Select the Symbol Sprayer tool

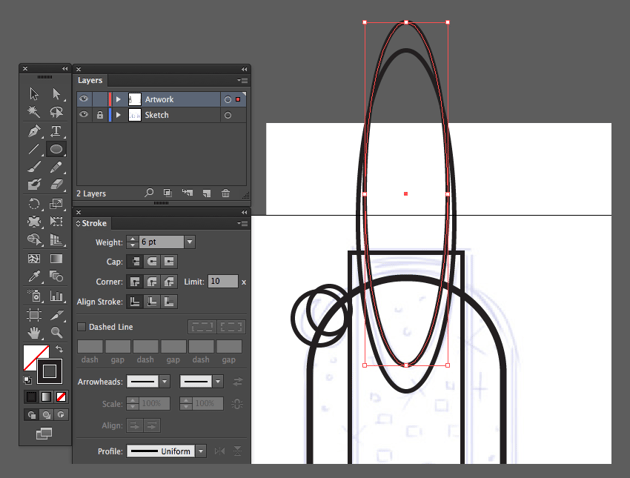34,296
